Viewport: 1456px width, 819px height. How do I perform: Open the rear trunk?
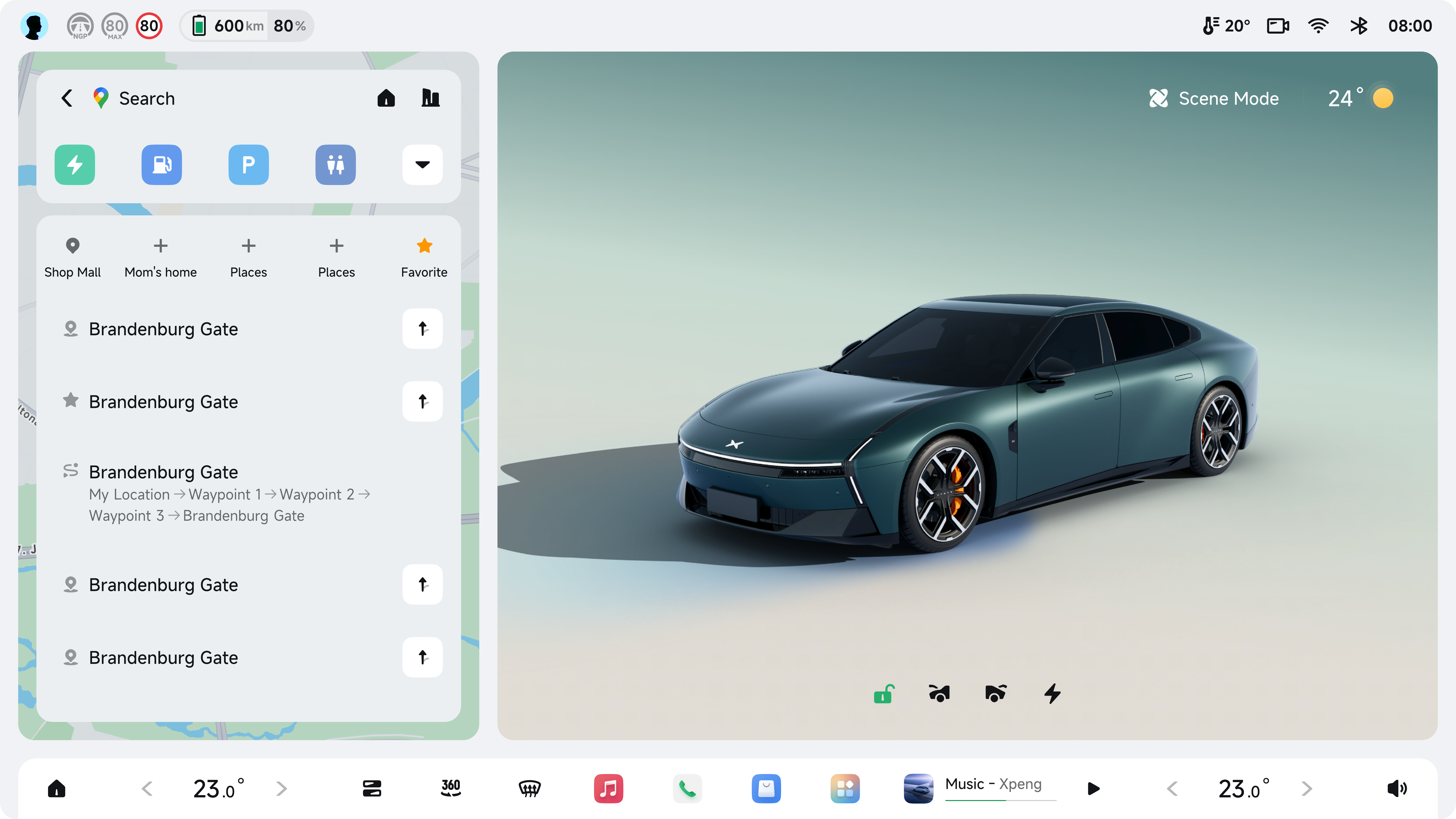point(995,694)
